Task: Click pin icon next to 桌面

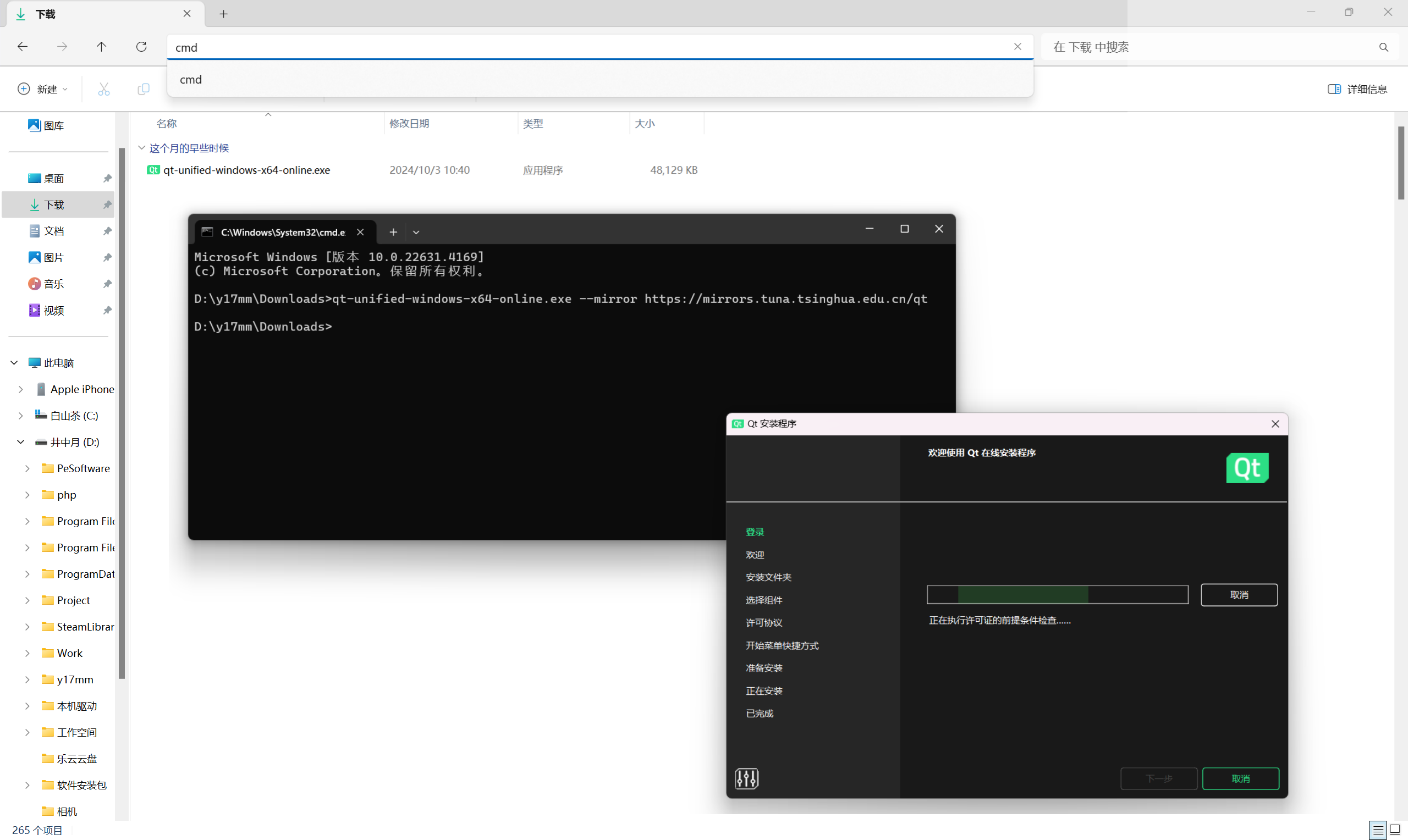Action: (107, 178)
